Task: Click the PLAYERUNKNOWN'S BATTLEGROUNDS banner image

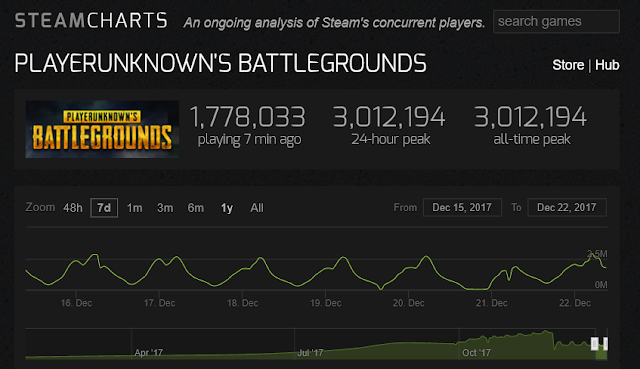Action: [x=102, y=129]
